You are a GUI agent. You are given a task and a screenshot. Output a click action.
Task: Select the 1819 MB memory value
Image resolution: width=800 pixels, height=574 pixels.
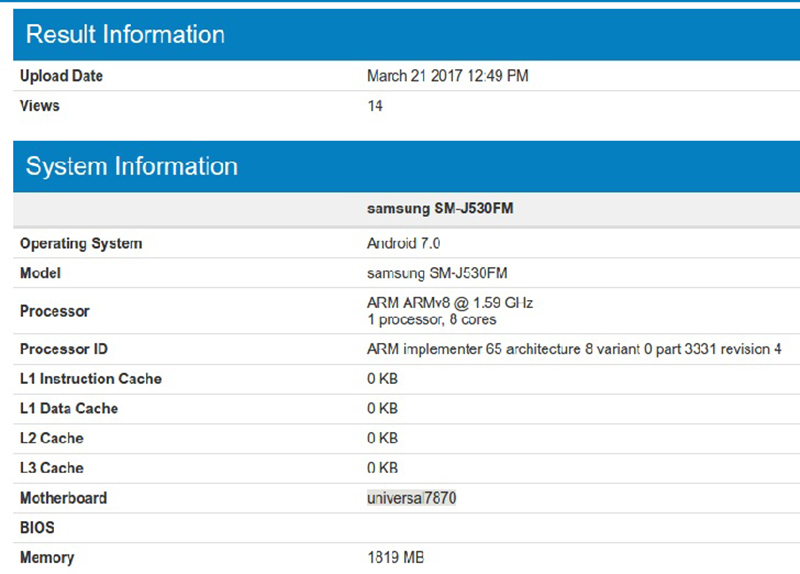[x=396, y=557]
